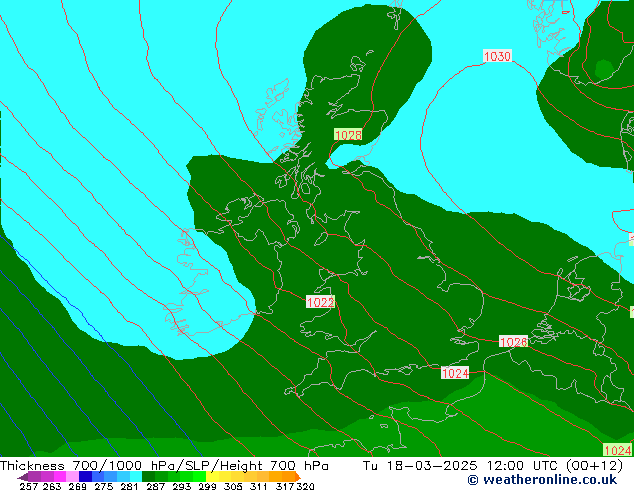Click the purple arrow at legend start

tap(23, 477)
